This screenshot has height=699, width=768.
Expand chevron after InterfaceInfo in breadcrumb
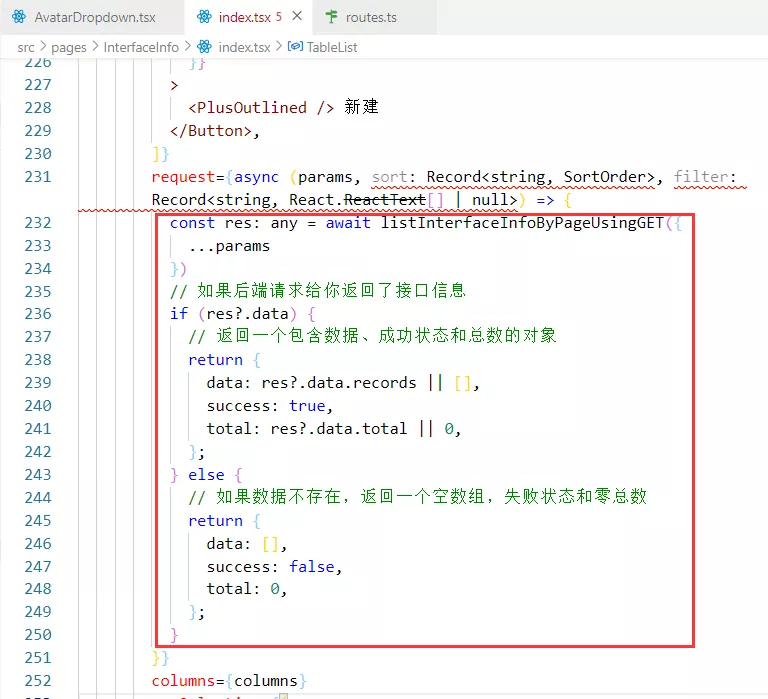click(x=188, y=47)
